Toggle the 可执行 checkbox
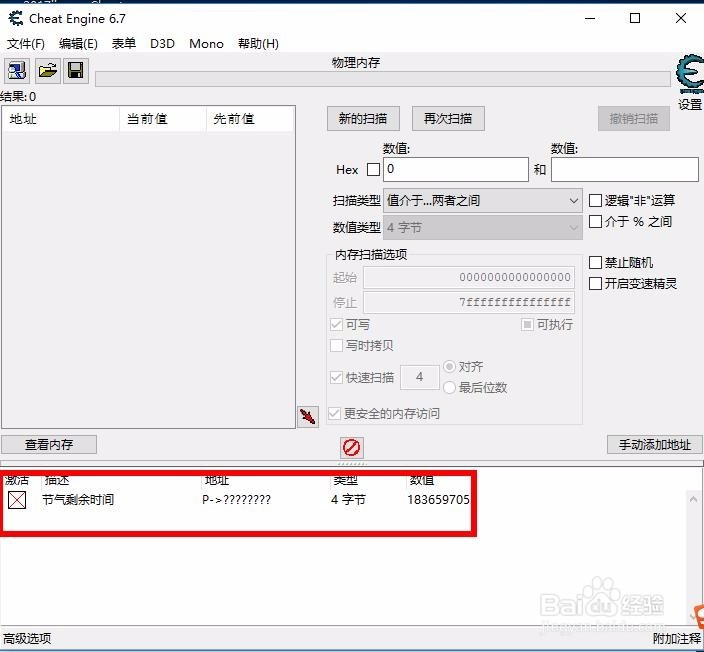Image resolution: width=704 pixels, height=652 pixels. 527,325
